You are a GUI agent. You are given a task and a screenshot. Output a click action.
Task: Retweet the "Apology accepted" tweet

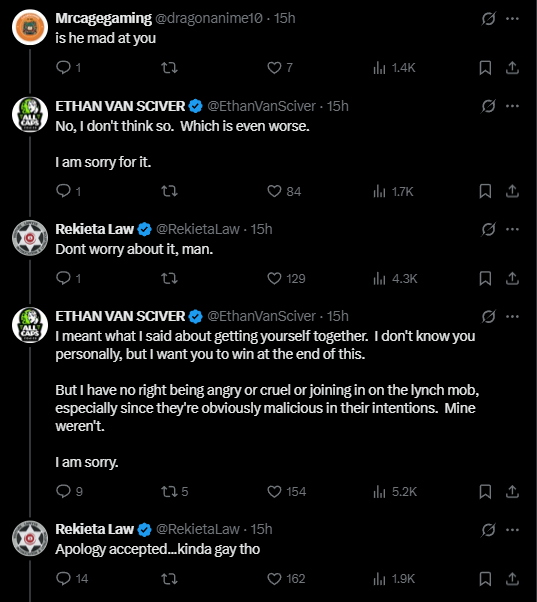click(169, 579)
